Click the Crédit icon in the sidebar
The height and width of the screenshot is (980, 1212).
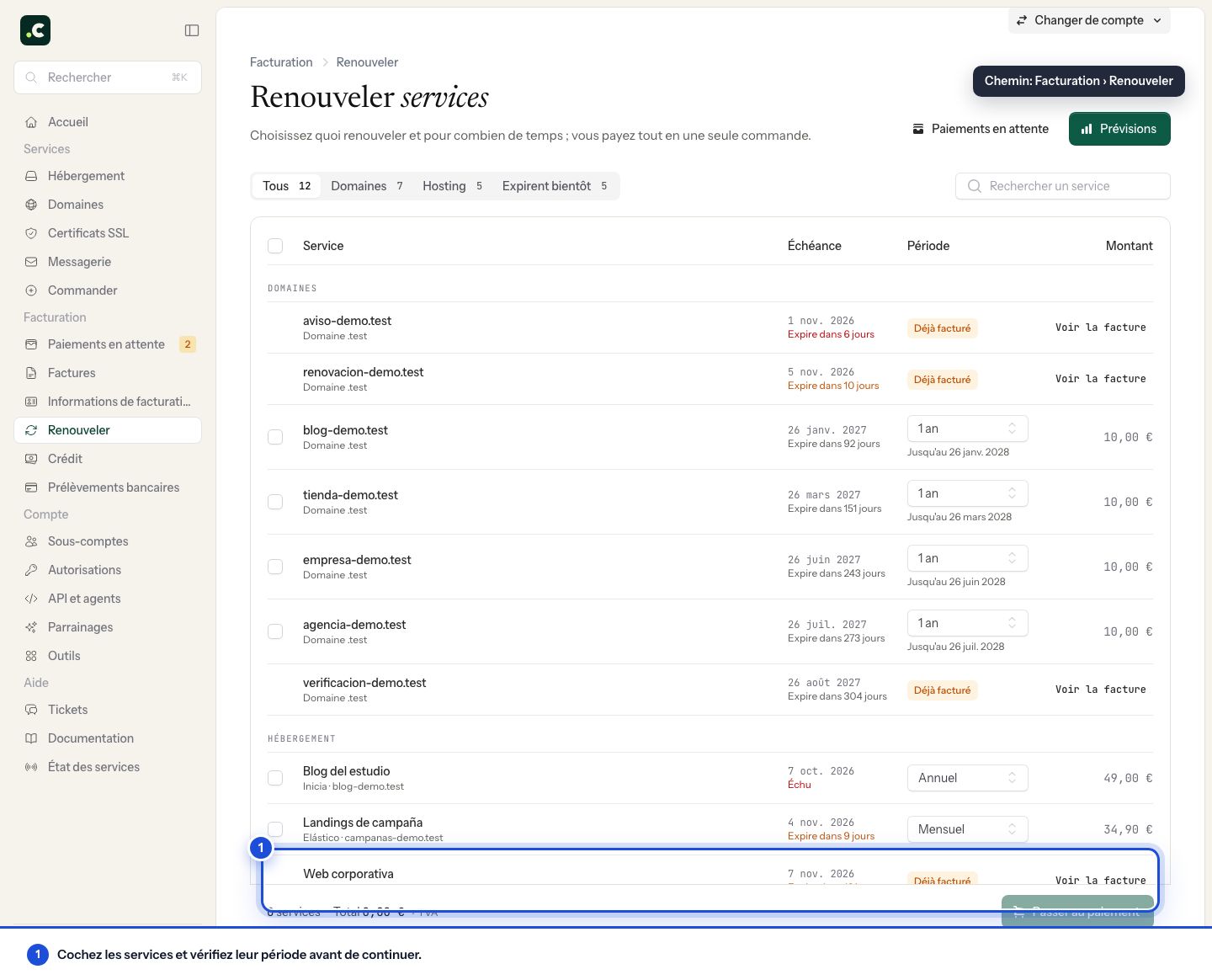pos(31,459)
